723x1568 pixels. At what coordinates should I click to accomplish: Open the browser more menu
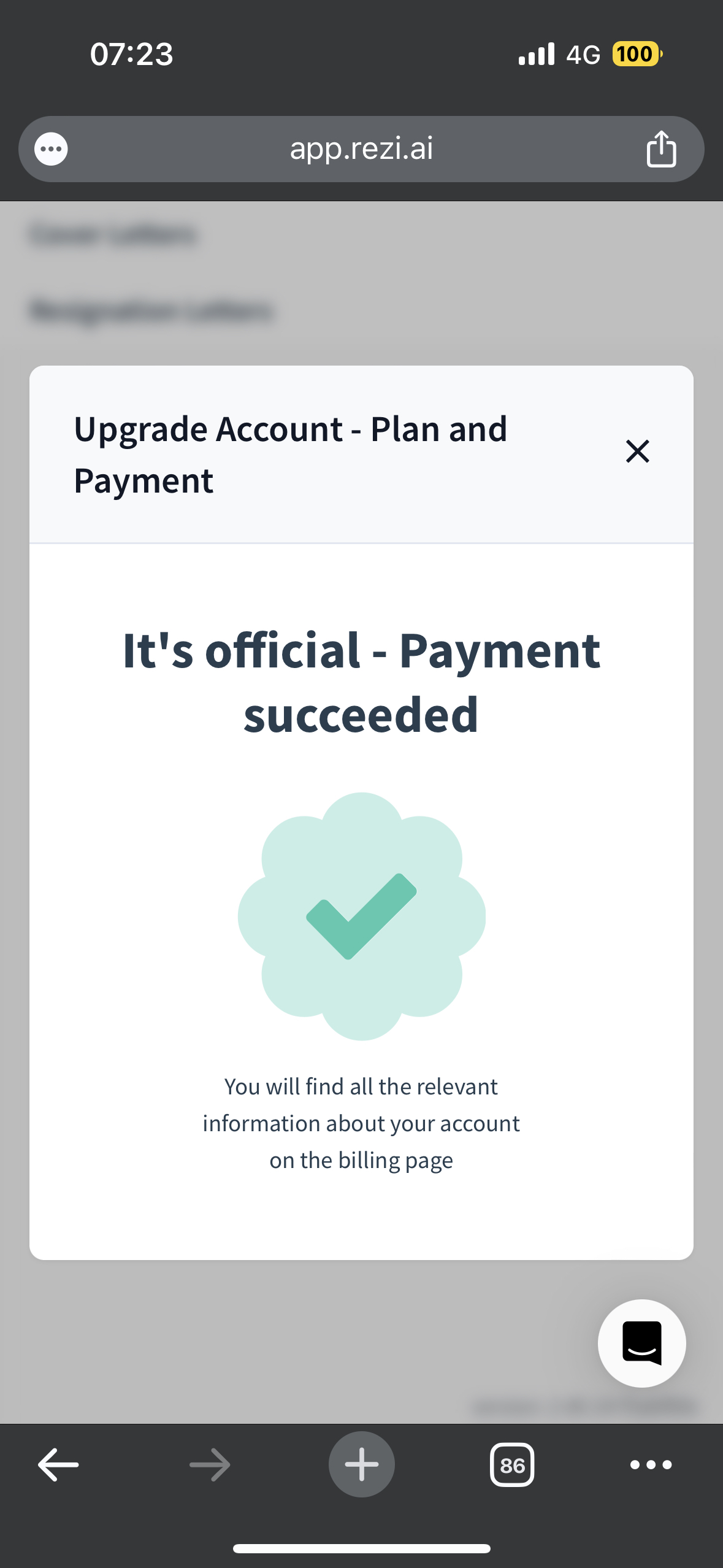[x=651, y=1465]
